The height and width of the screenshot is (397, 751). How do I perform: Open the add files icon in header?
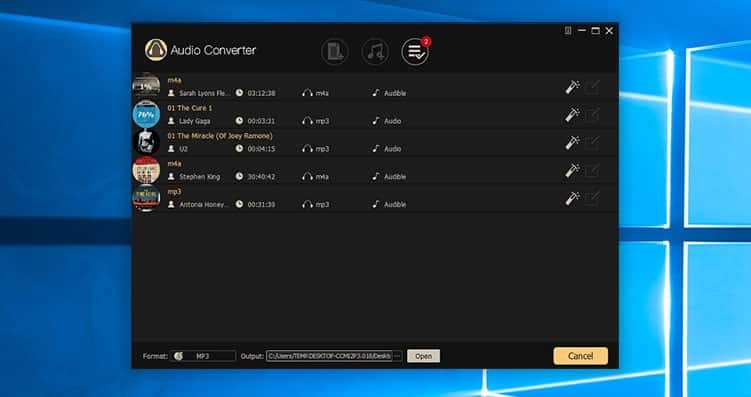click(335, 52)
